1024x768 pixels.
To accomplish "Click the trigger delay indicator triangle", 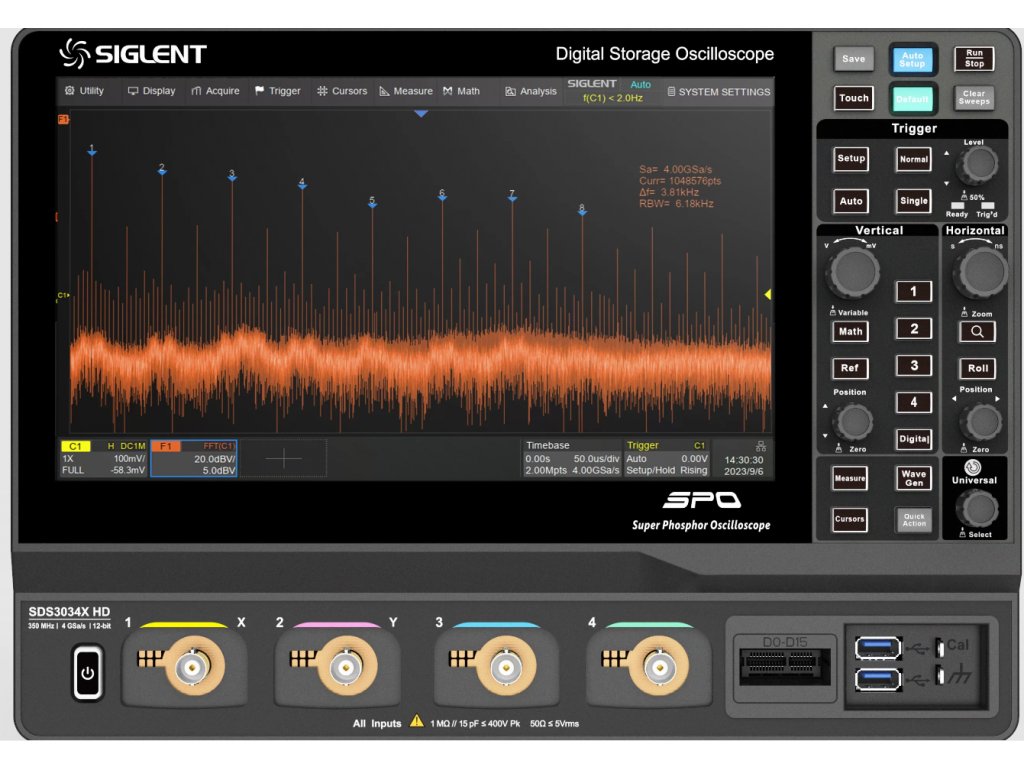I will click(x=421, y=114).
